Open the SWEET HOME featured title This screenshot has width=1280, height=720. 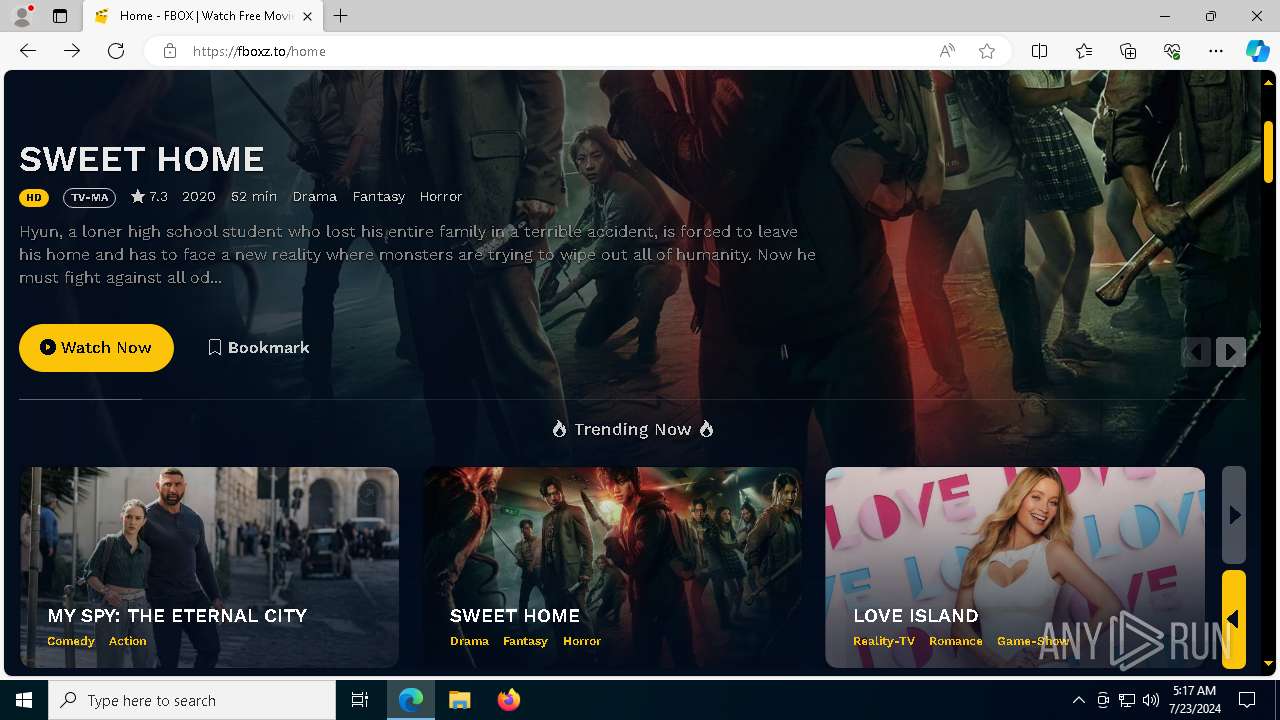click(142, 159)
